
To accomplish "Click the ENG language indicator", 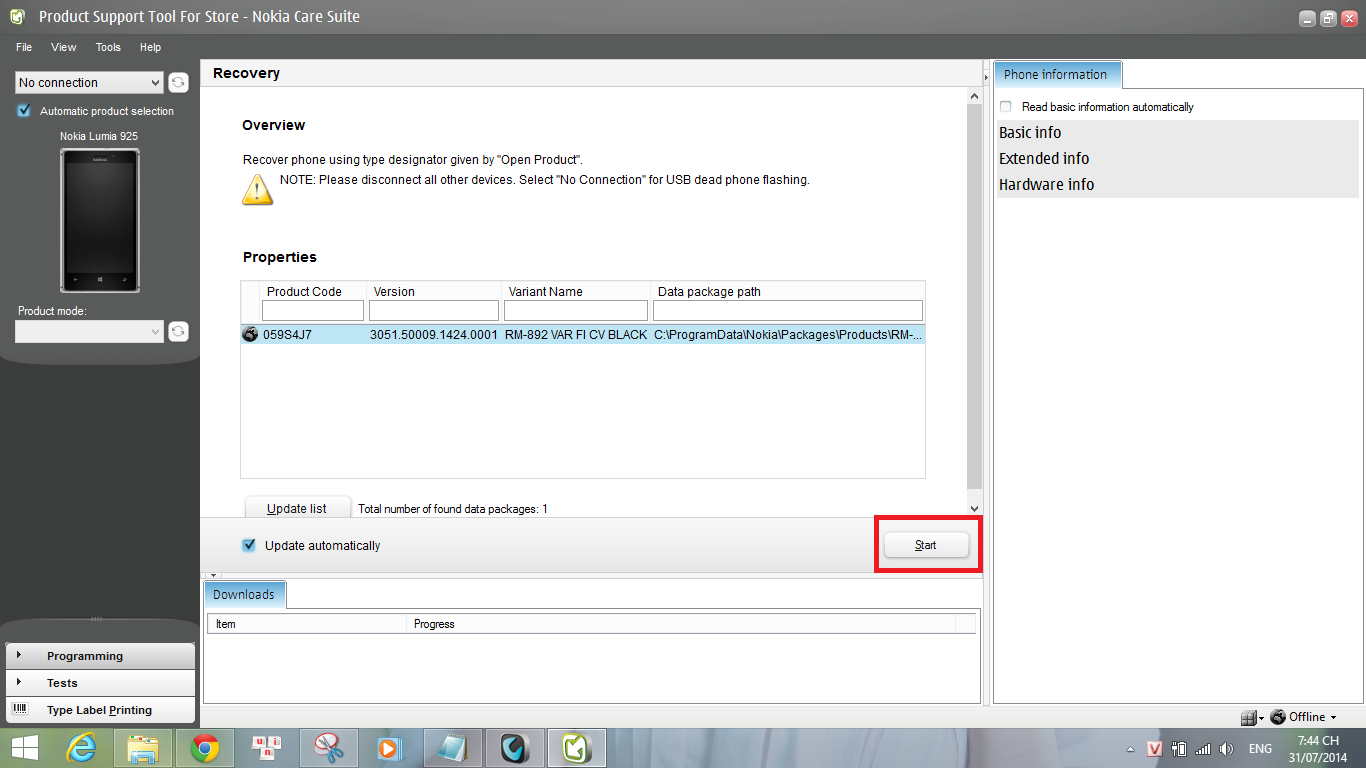I will pyautogui.click(x=1261, y=749).
